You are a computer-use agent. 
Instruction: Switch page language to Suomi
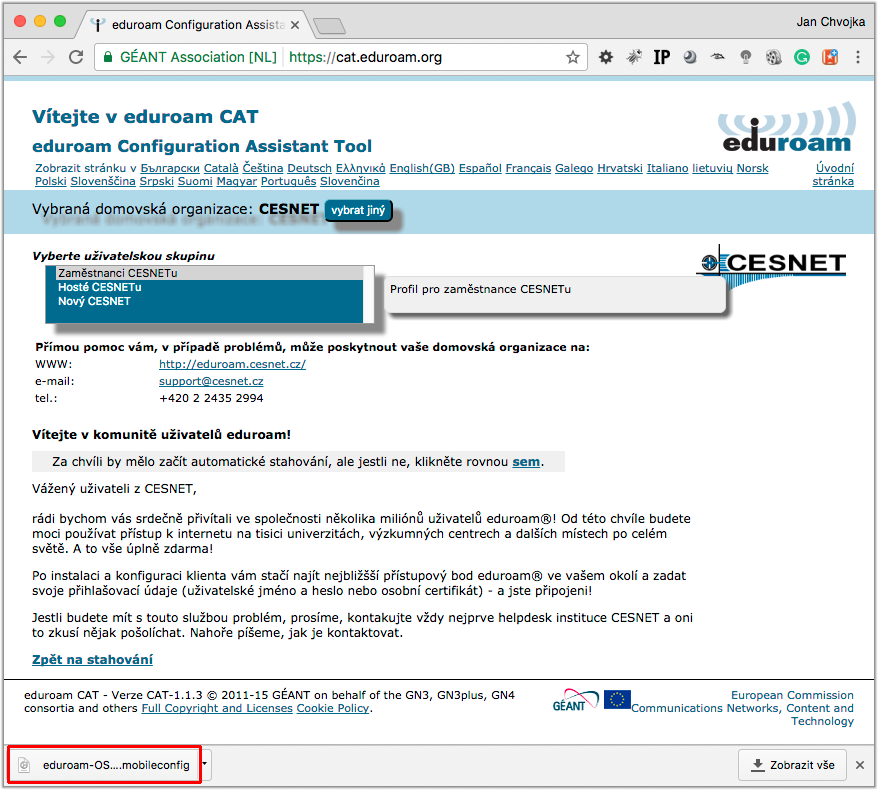195,181
